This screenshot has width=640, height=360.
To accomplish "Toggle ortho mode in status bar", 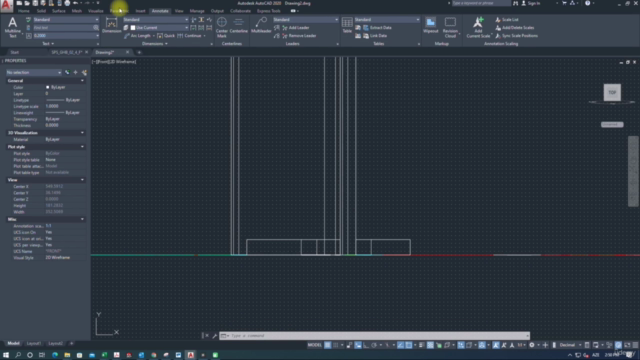I will pos(366,345).
